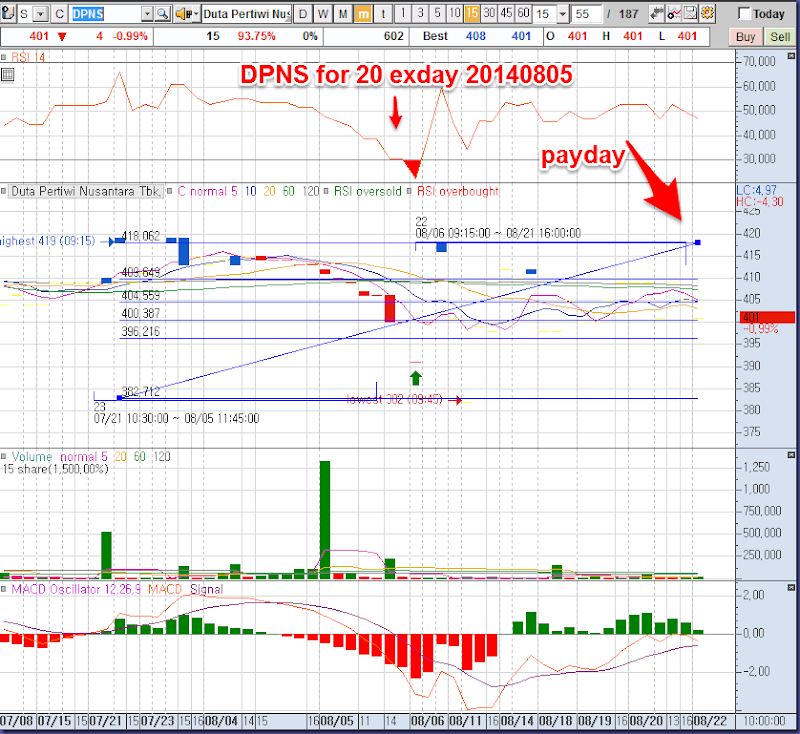Click the leftmost chart tool icon
Screen dimensions: 800x734
pyautogui.click(x=9, y=14)
